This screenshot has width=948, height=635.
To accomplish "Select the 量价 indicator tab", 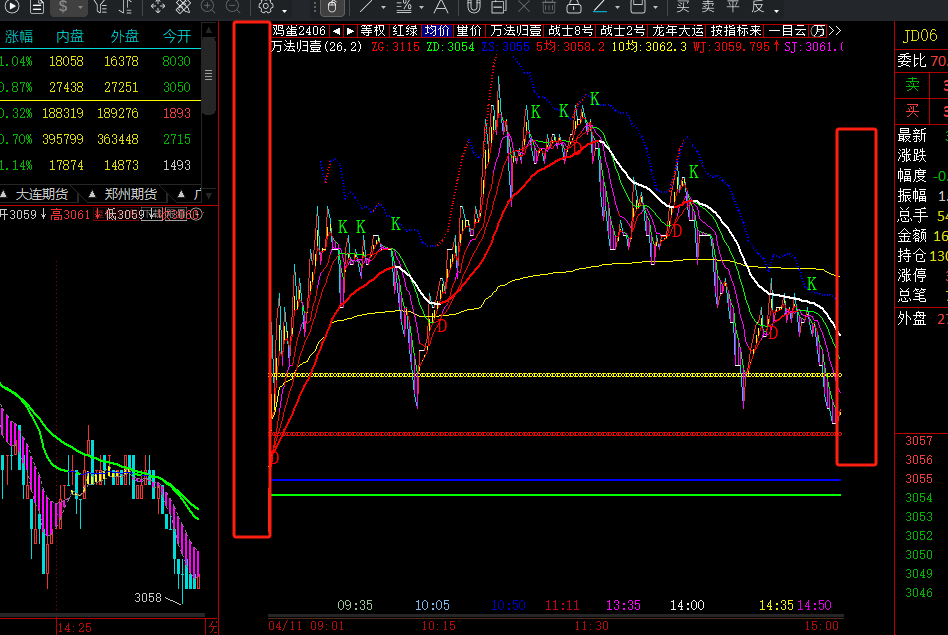I will 469,31.
